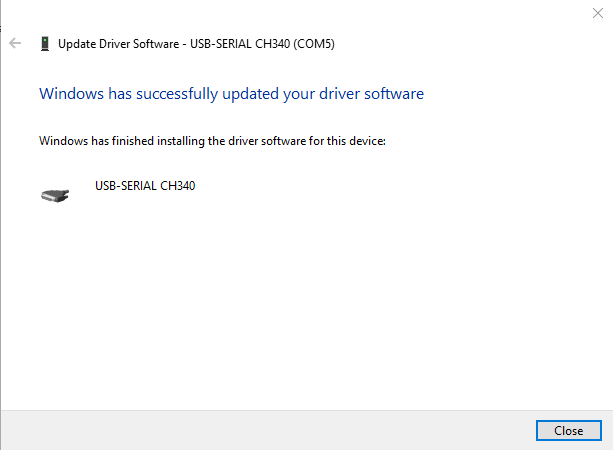Click the "Windows has finished installing" description text

pos(212,141)
